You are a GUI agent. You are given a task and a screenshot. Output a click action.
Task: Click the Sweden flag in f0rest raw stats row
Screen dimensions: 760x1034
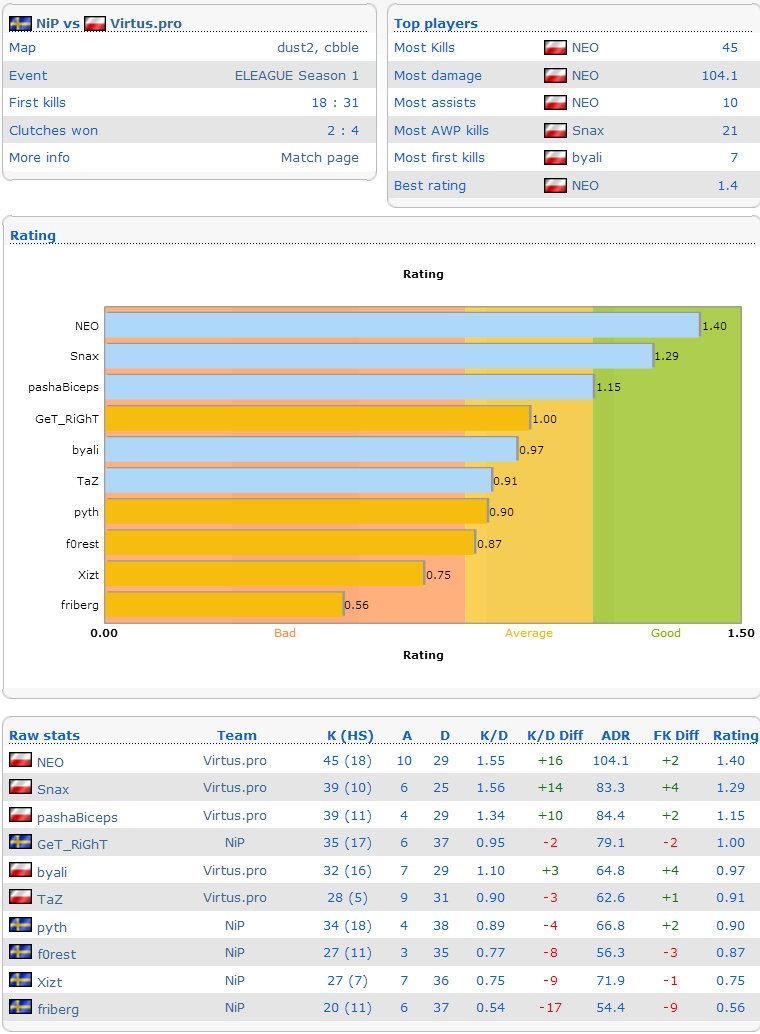(20, 952)
